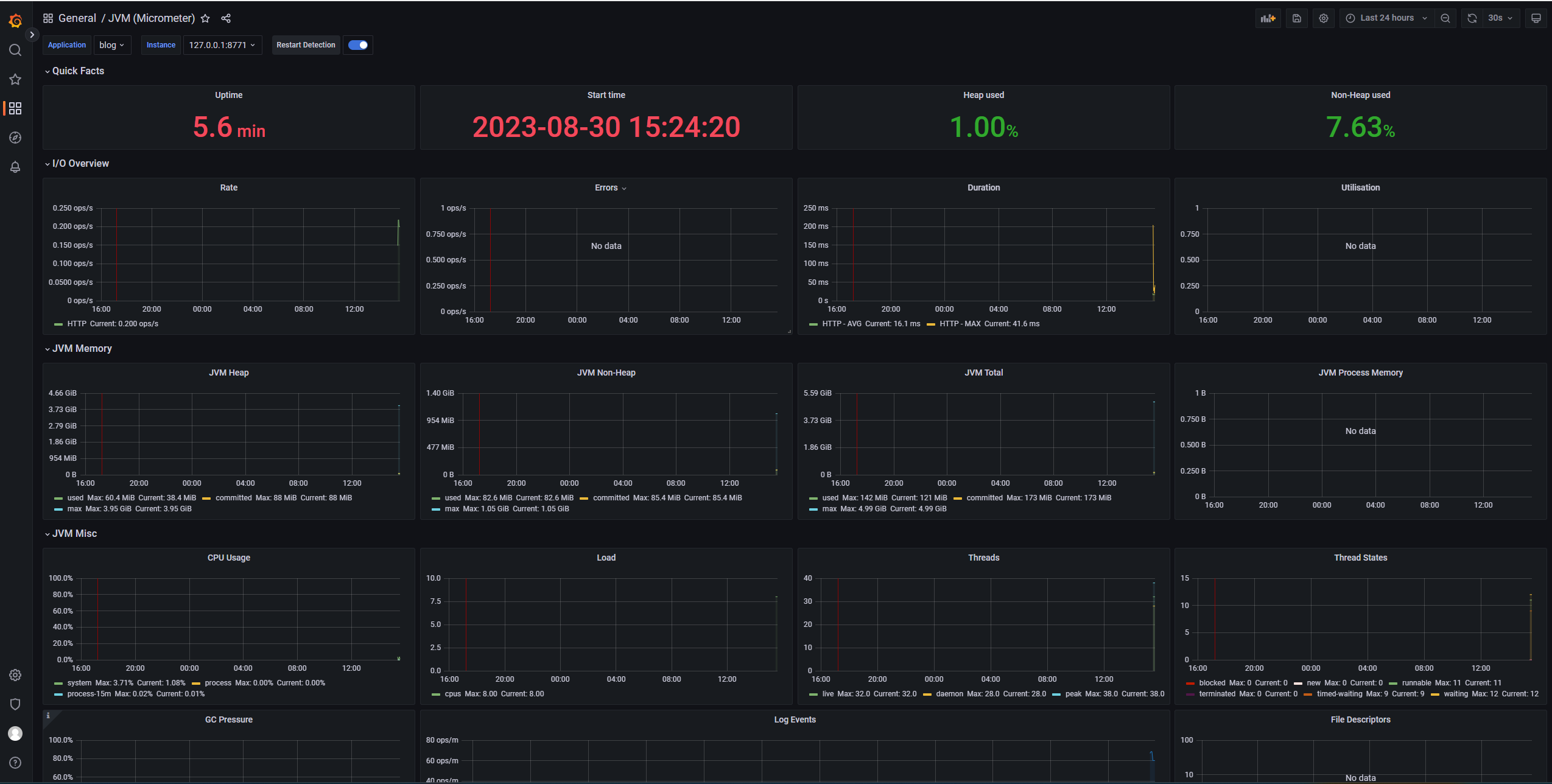The width and height of the screenshot is (1552, 784).
Task: Open the 30s refresh interval selector
Action: (1500, 18)
